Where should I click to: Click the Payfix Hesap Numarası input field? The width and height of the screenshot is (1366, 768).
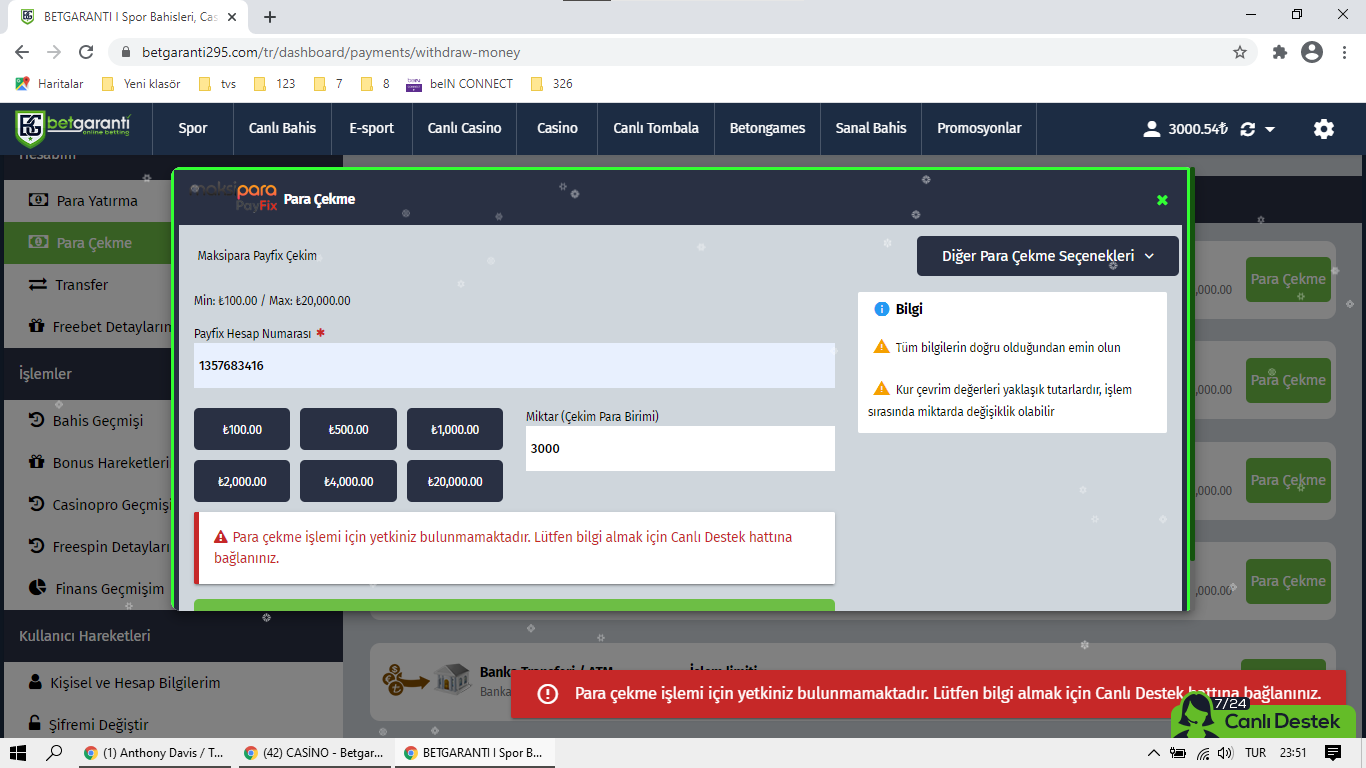pos(514,366)
